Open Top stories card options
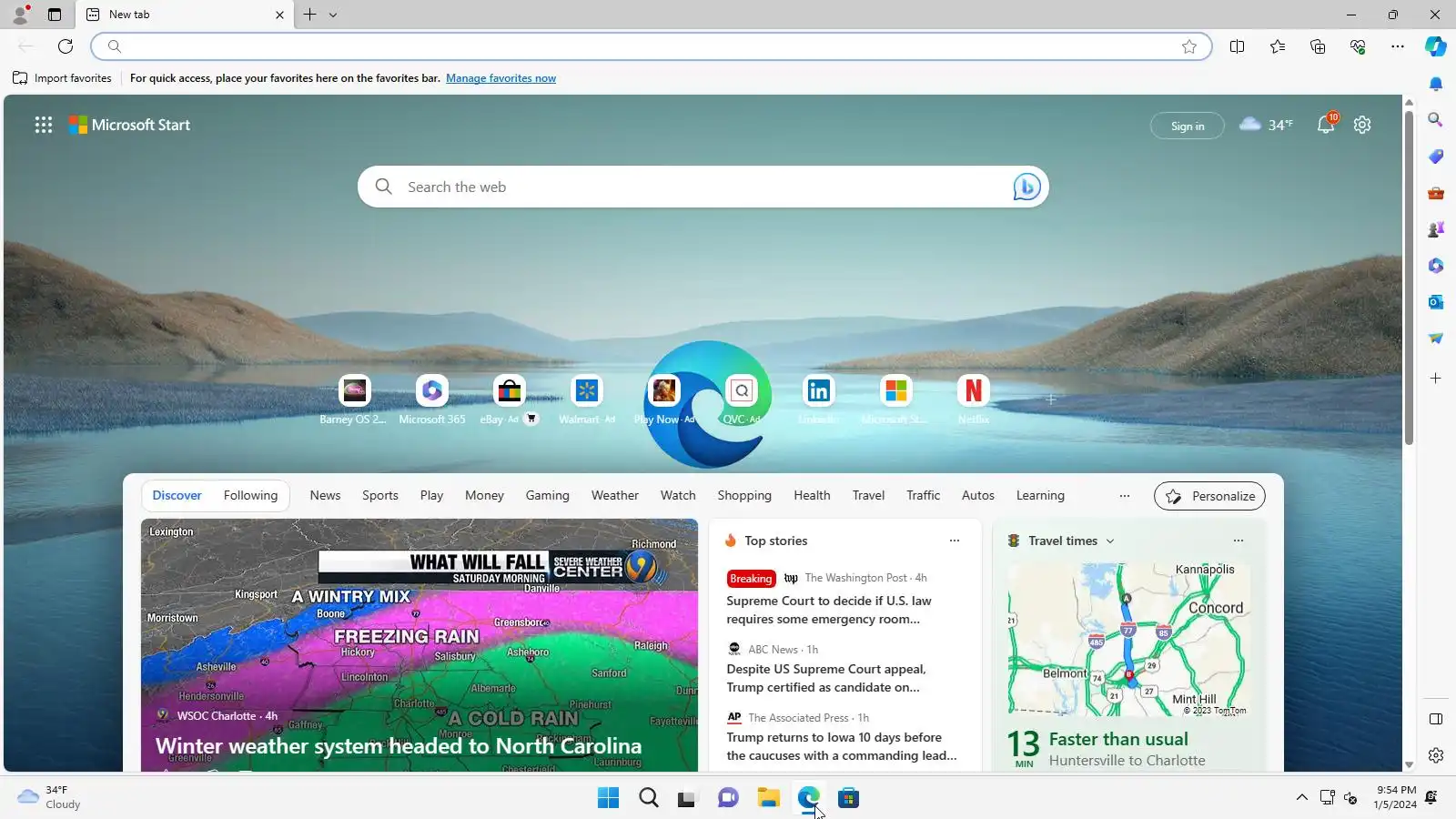 click(955, 541)
